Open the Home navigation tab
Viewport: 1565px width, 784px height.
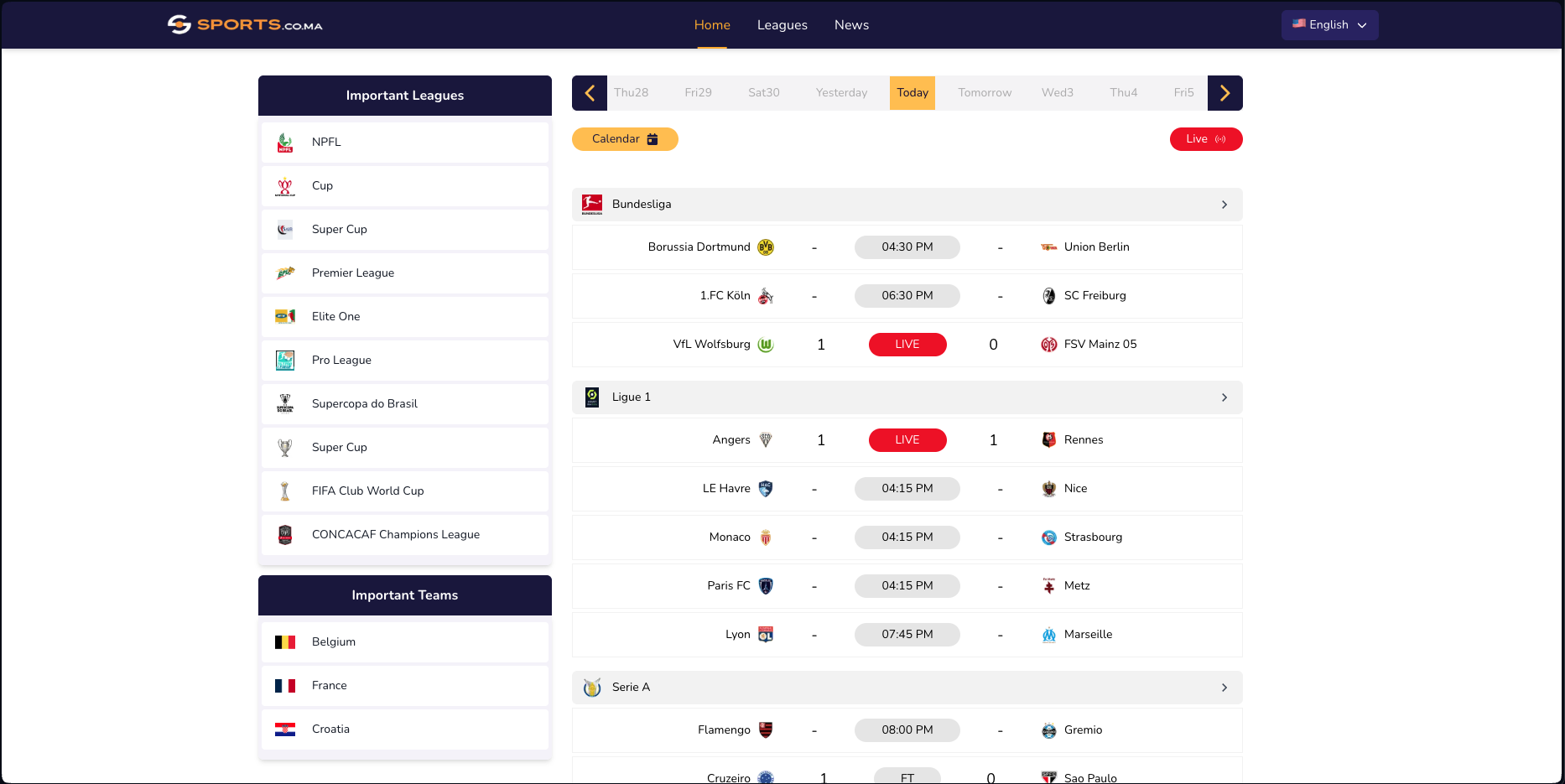(x=712, y=25)
